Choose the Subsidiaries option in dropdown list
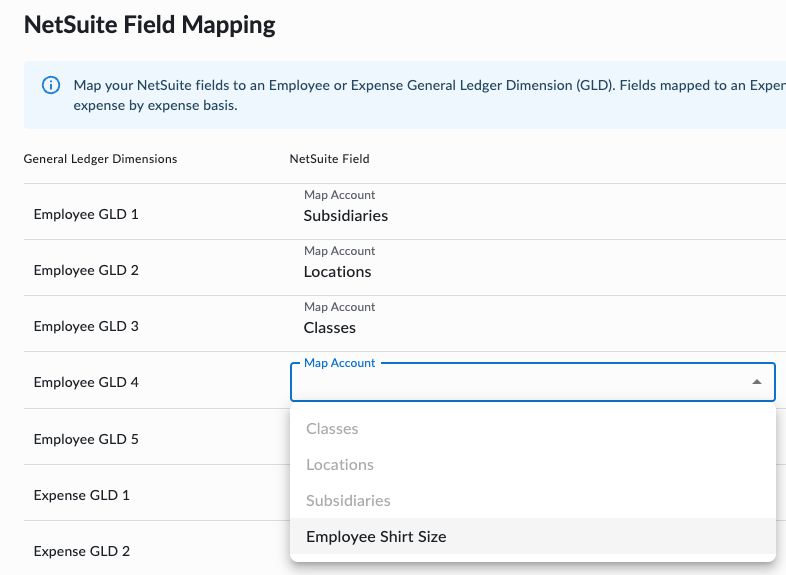The height and width of the screenshot is (575, 786). coord(533,500)
